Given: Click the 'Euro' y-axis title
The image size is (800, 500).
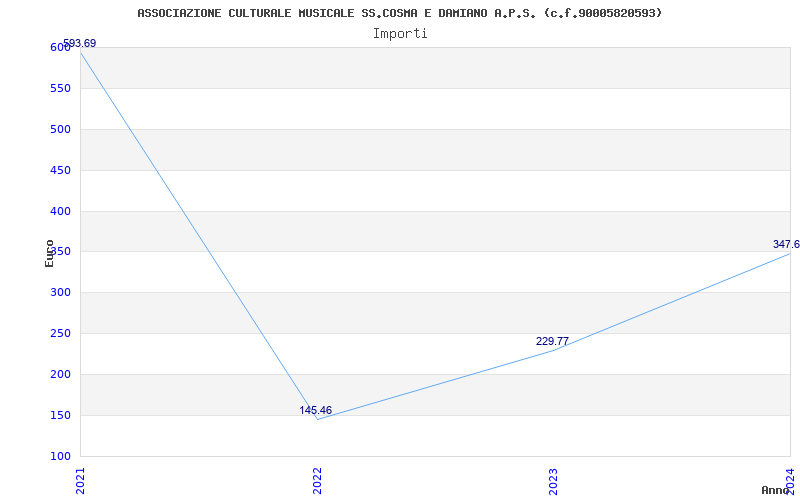Looking at the screenshot, I should (x=49, y=254).
